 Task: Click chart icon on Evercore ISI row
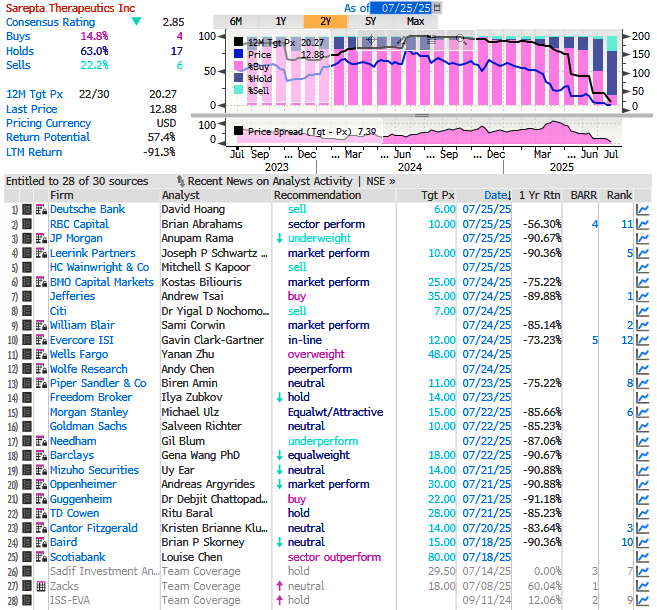tap(642, 340)
